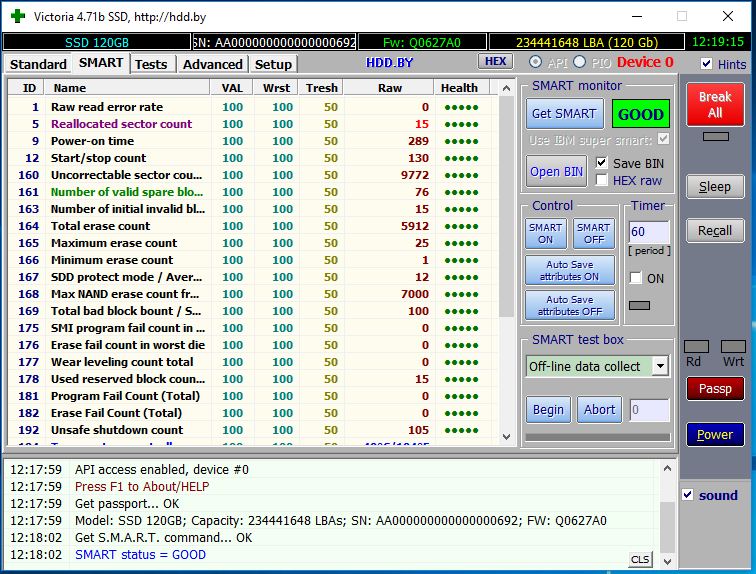Screen dimensions: 756x574
Task: Open the Advanced tab
Action: pos(212,64)
